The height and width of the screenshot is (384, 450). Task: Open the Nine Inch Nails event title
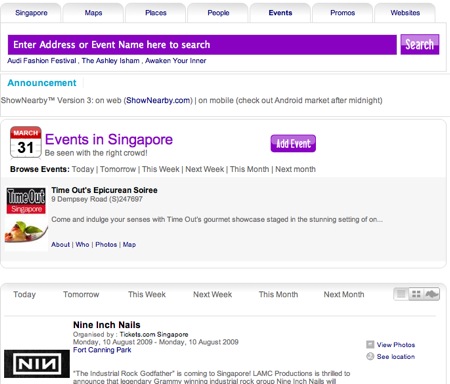click(x=107, y=325)
